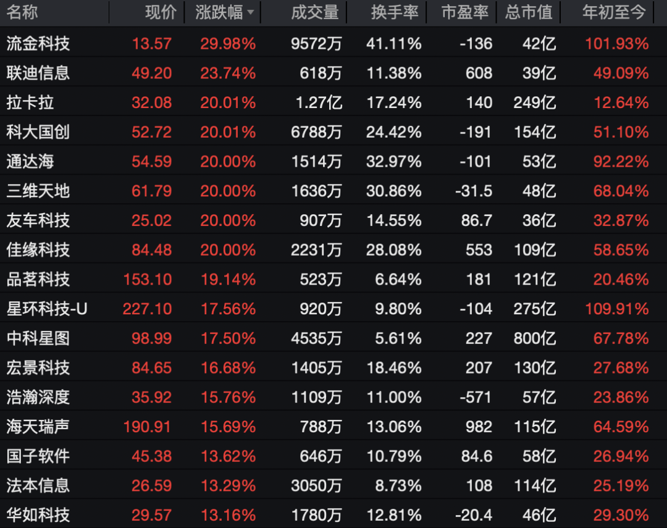Sort by 成交量 column header

(314, 13)
